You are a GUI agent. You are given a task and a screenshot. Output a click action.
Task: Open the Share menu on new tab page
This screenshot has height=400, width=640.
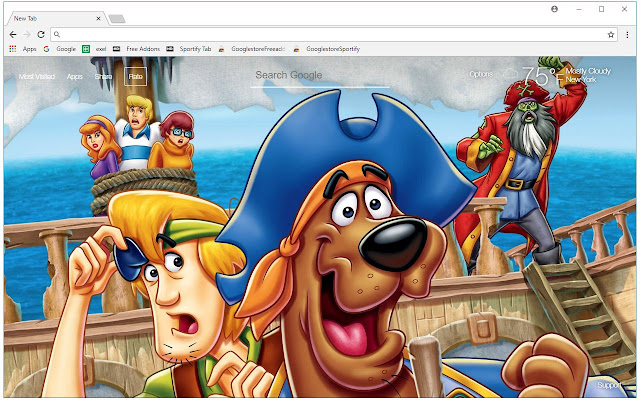(x=103, y=76)
